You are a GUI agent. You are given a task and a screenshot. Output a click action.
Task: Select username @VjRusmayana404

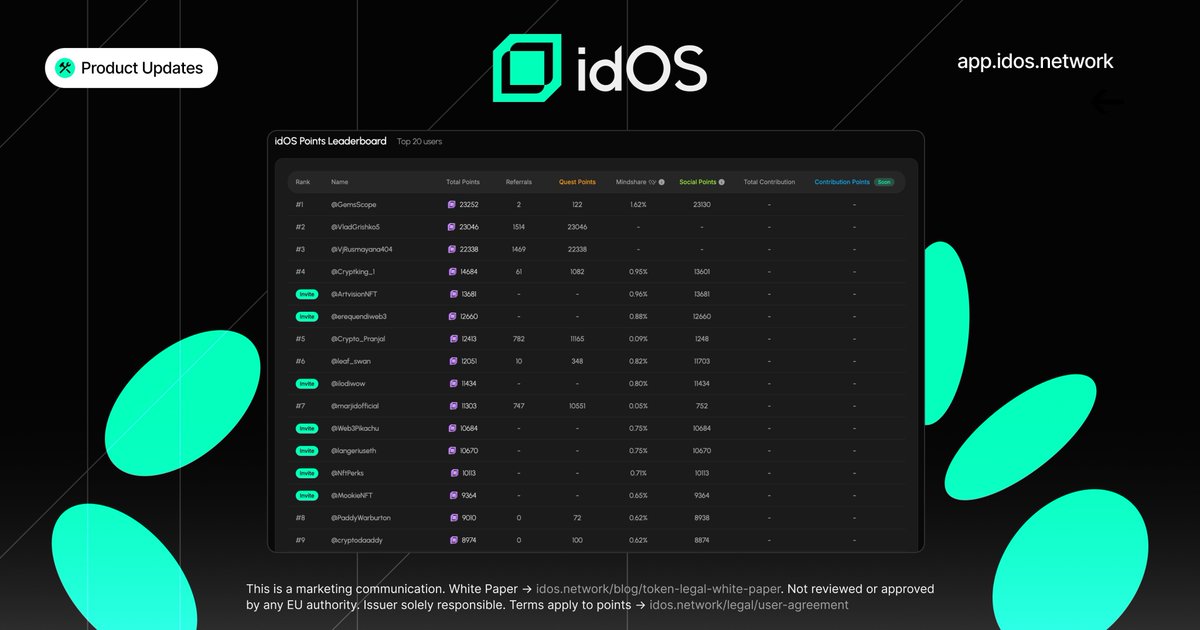coord(362,249)
